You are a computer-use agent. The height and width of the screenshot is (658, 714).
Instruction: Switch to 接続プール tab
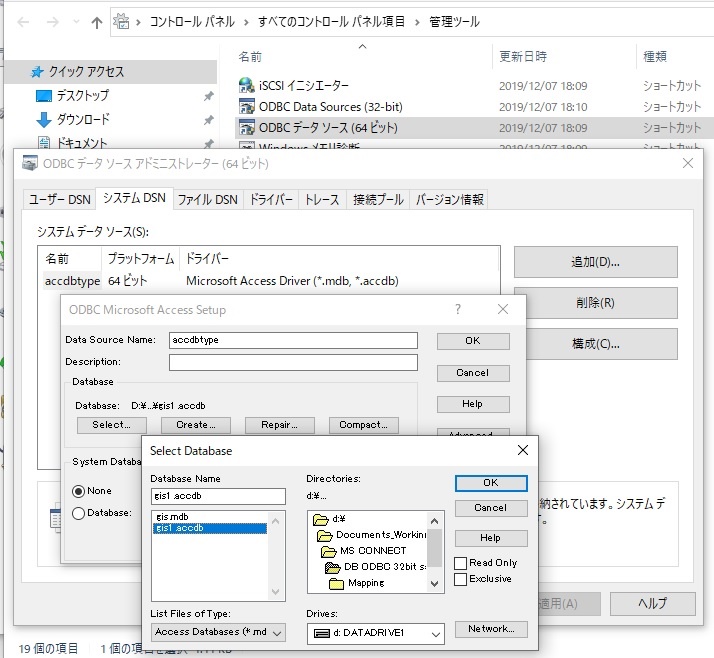(x=378, y=199)
